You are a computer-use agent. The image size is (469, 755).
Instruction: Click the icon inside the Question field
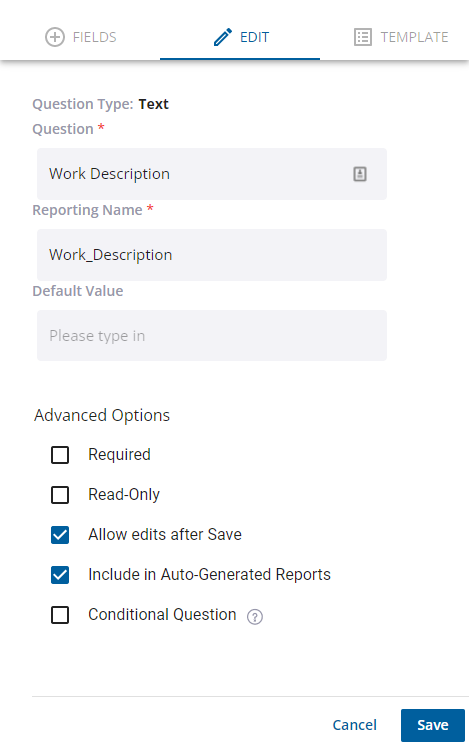point(360,174)
